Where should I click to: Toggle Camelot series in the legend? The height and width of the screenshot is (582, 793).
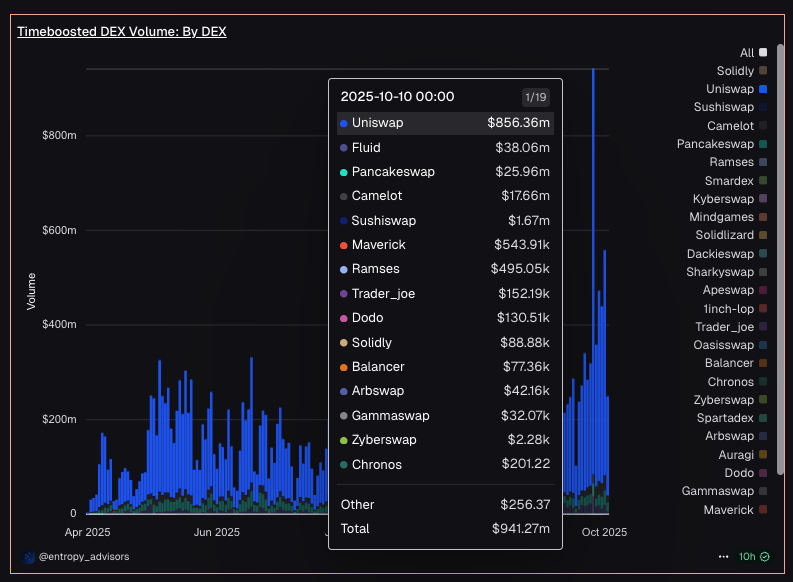coord(730,126)
